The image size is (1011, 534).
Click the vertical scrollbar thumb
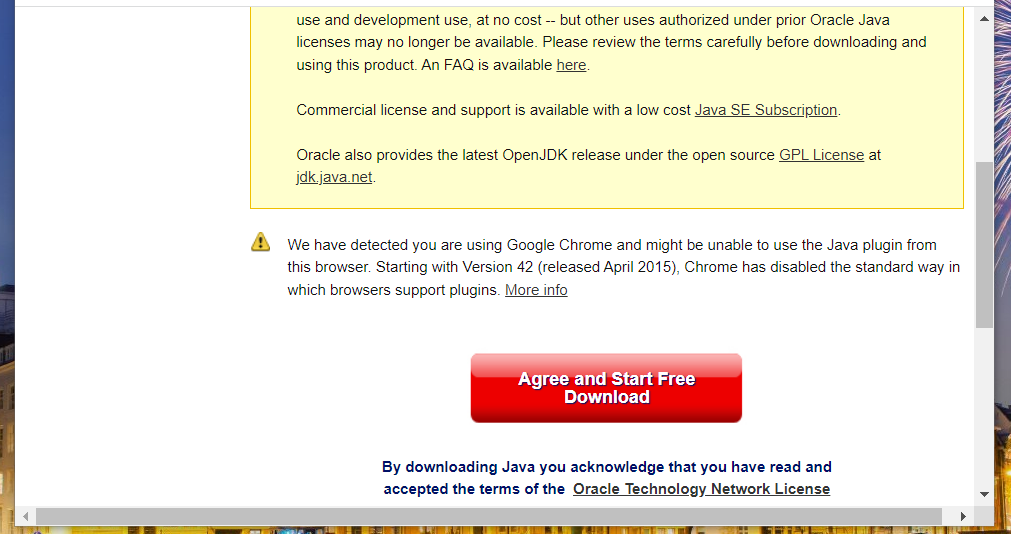984,245
